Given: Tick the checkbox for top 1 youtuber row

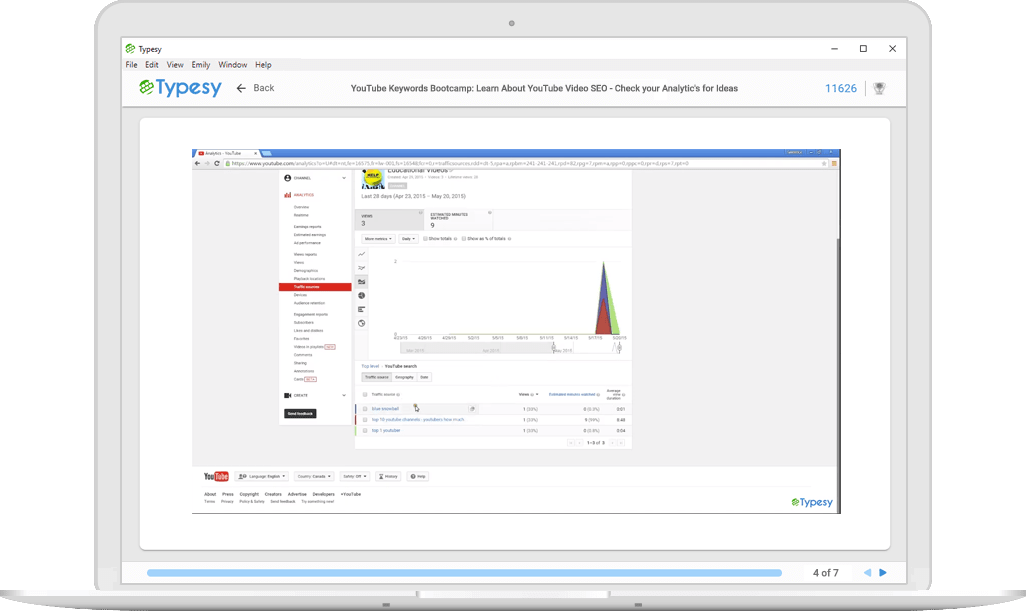Looking at the screenshot, I should coord(365,430).
